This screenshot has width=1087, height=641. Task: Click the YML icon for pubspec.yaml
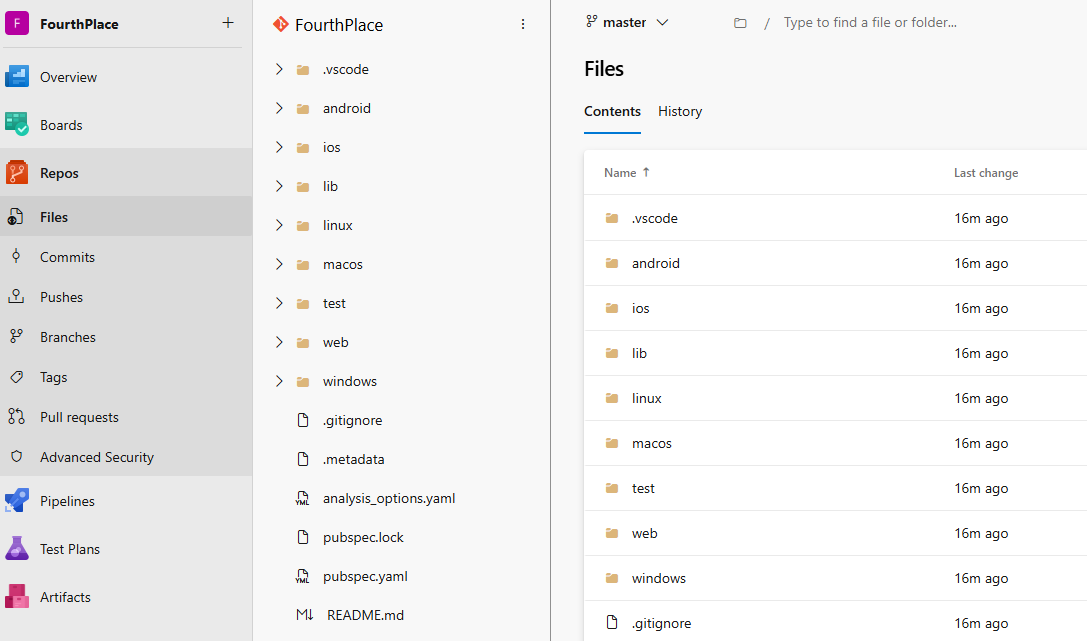302,576
